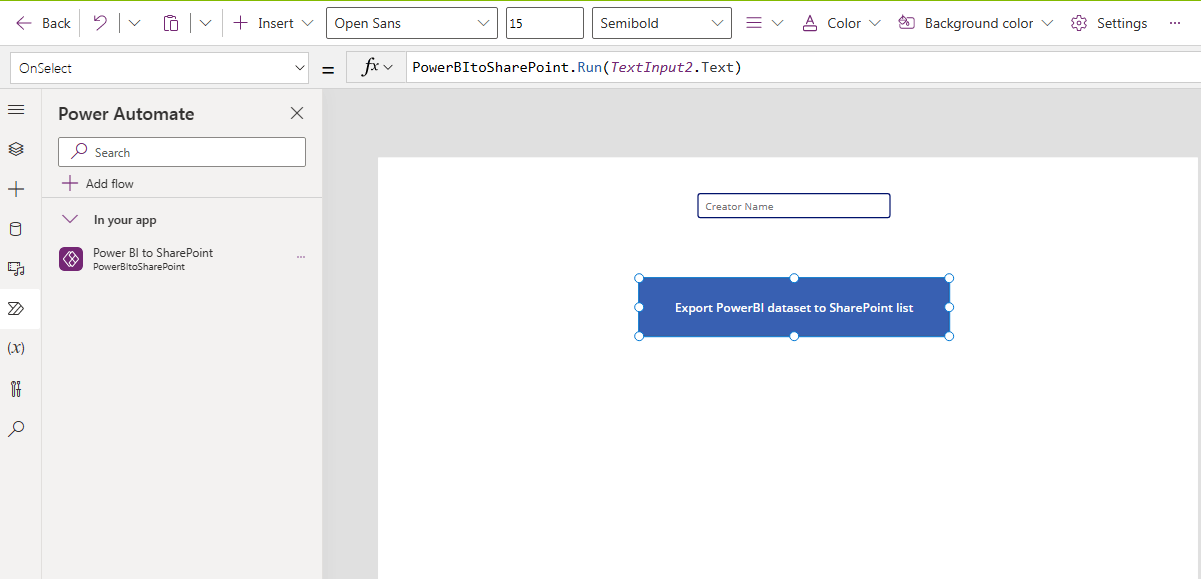Open the Variables (x) sidebar icon

coord(15,348)
